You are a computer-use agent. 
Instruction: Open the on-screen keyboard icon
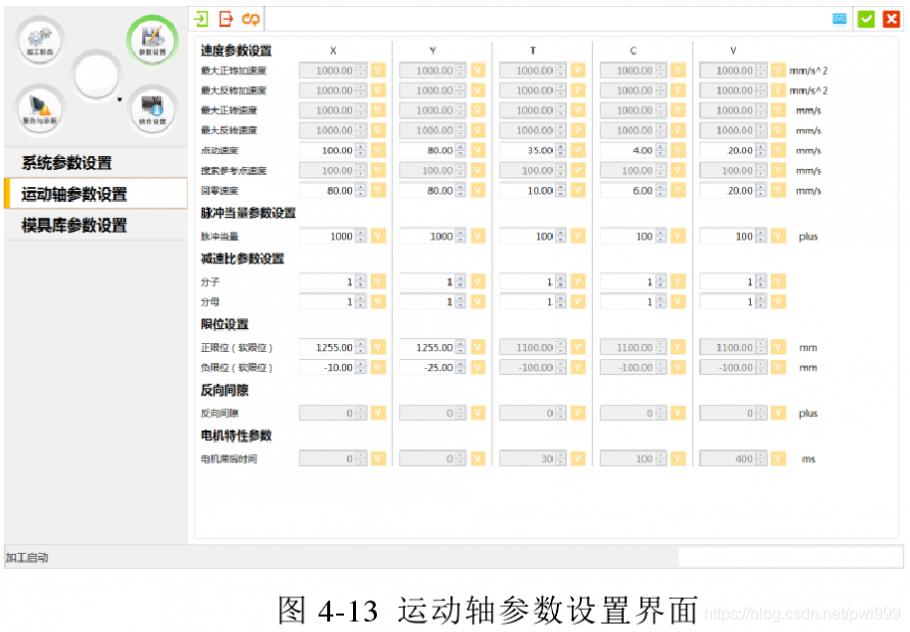tap(841, 18)
